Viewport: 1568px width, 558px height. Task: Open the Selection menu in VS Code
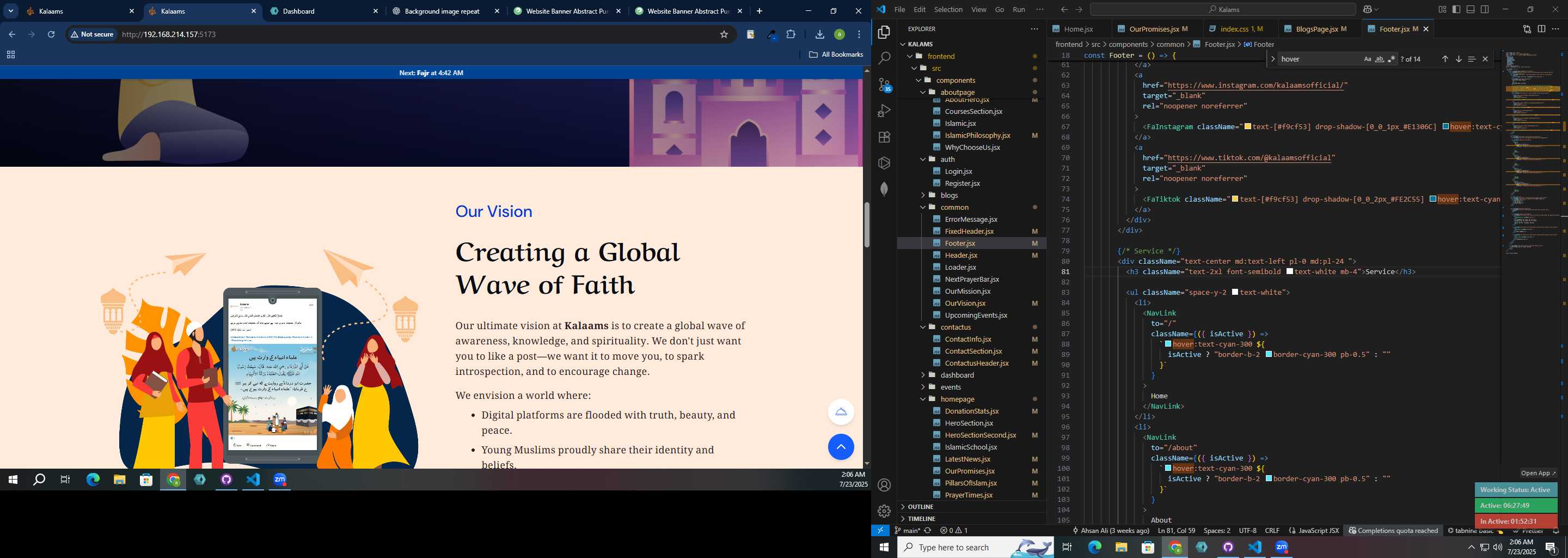click(x=948, y=9)
